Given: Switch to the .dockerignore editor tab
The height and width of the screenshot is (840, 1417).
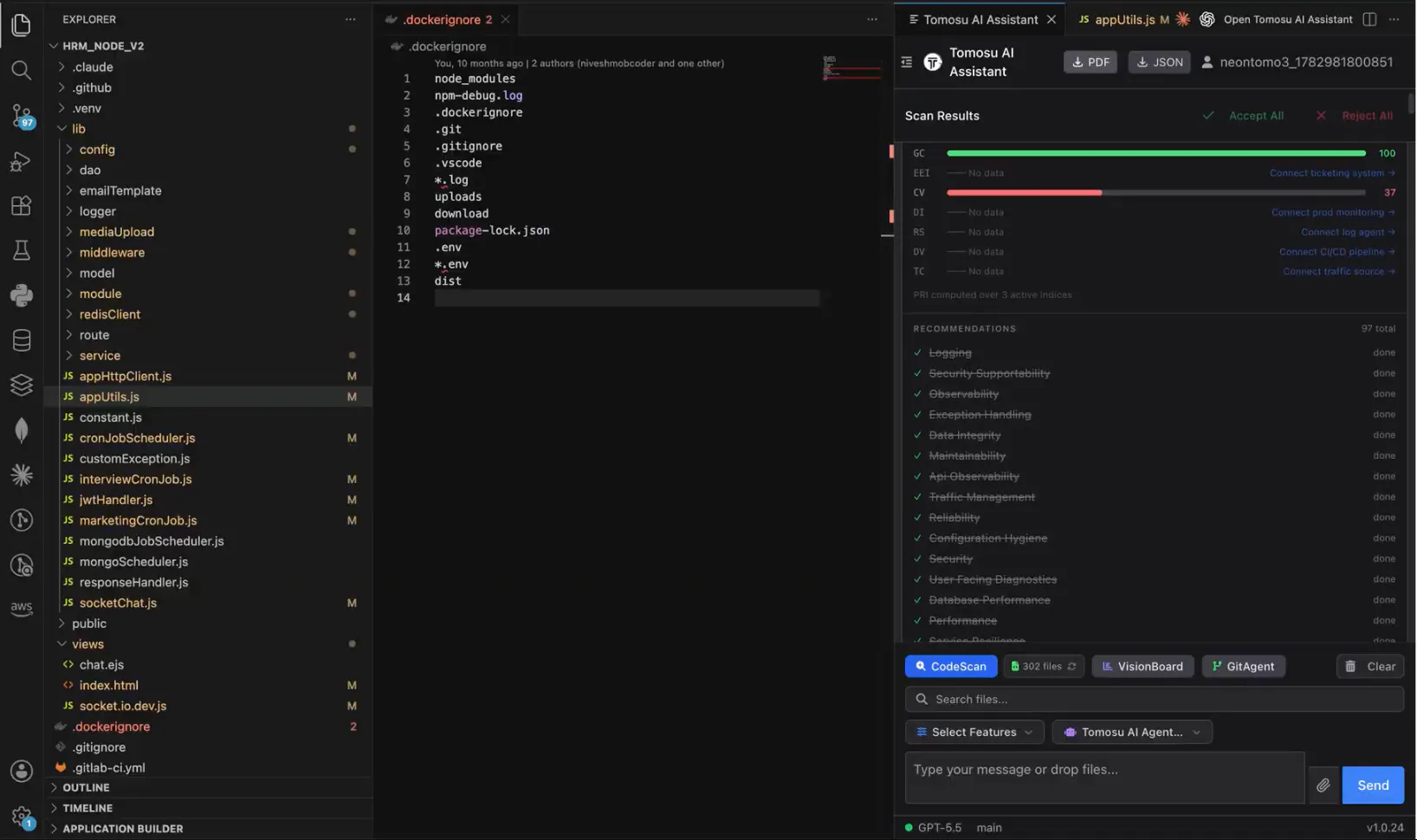Looking at the screenshot, I should coord(447,19).
